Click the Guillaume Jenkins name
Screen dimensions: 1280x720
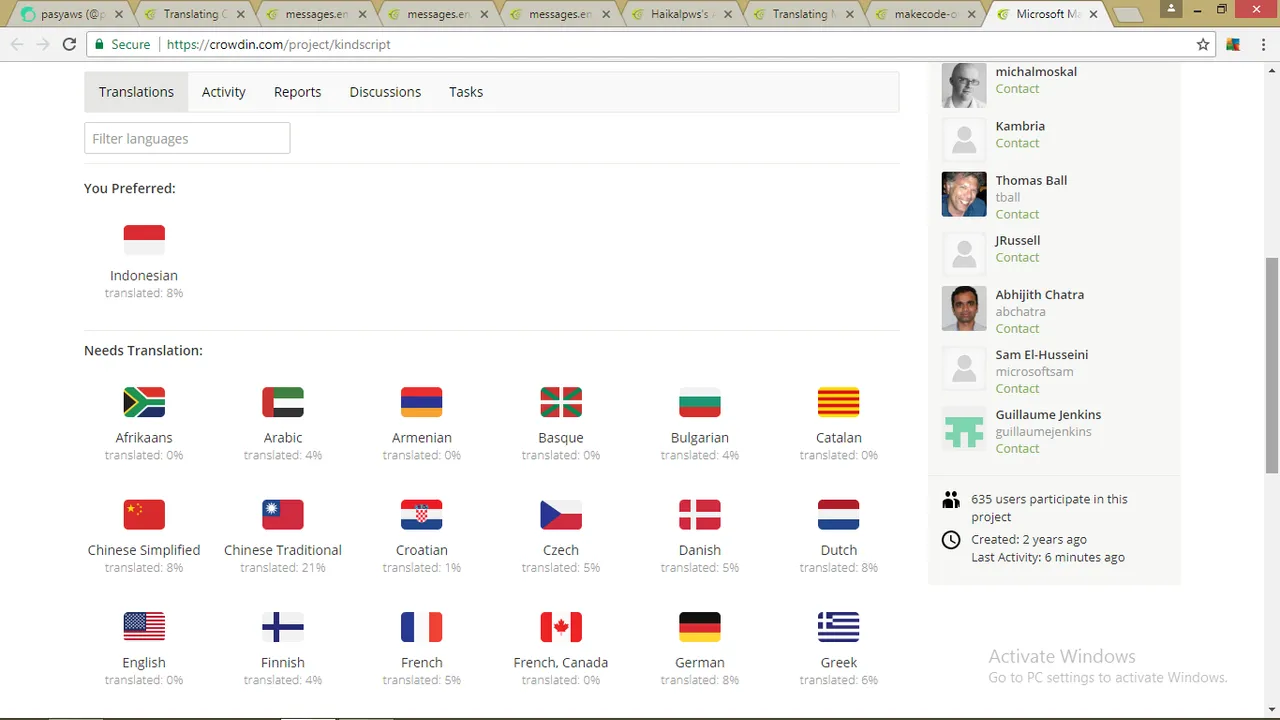click(1048, 414)
